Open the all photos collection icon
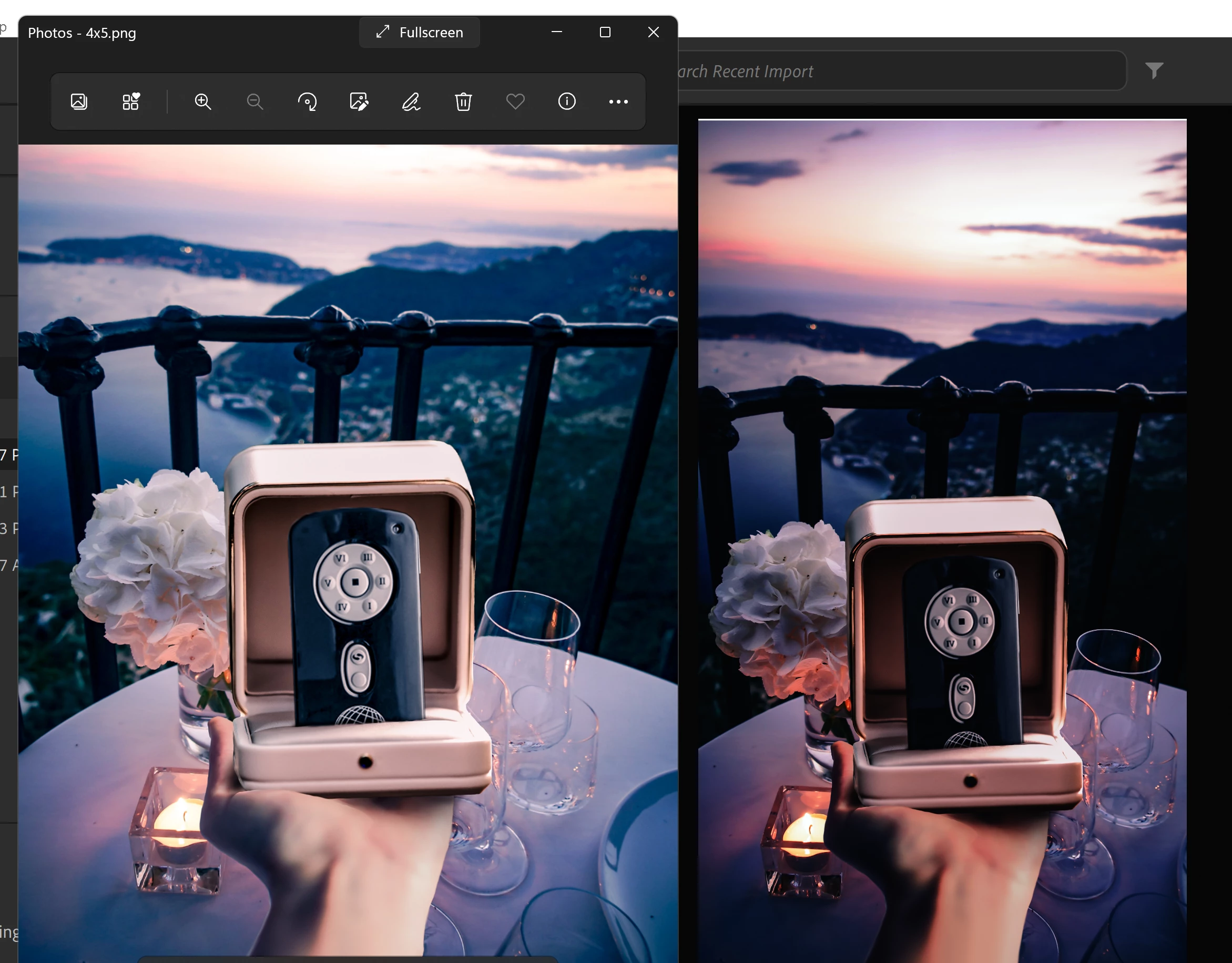This screenshot has width=1232, height=963. (x=131, y=101)
